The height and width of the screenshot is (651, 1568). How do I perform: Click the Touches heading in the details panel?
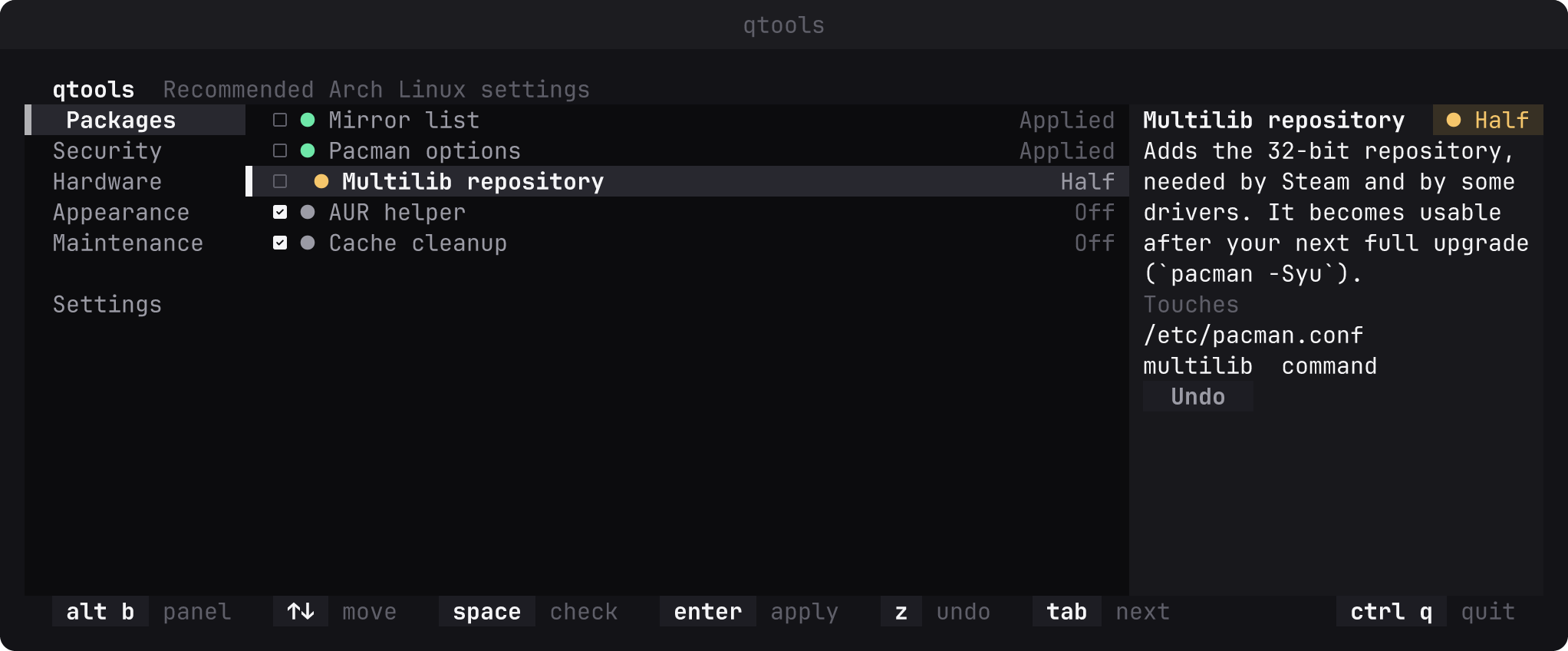(x=1191, y=304)
